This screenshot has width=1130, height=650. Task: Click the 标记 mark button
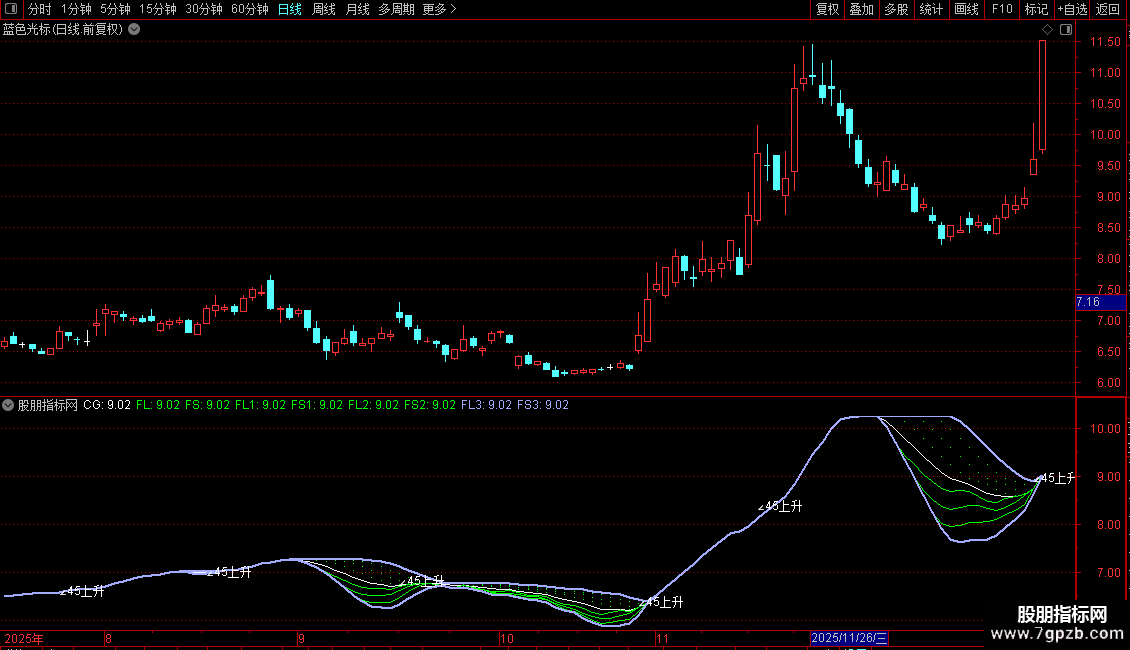click(x=1036, y=9)
